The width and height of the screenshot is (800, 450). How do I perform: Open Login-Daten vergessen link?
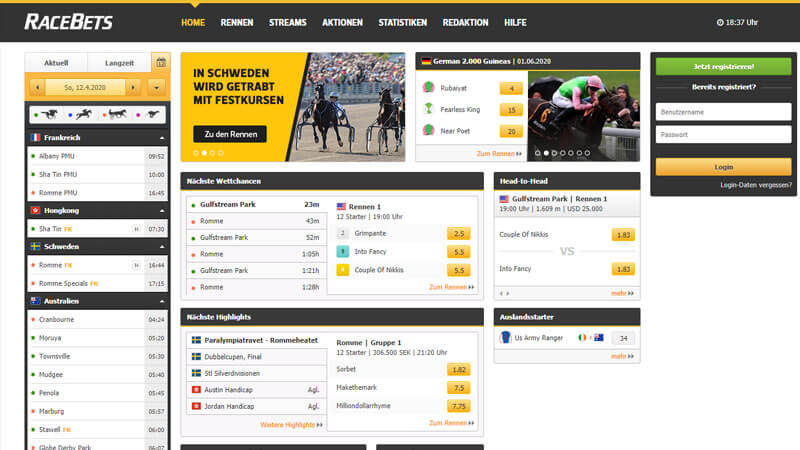(756, 185)
